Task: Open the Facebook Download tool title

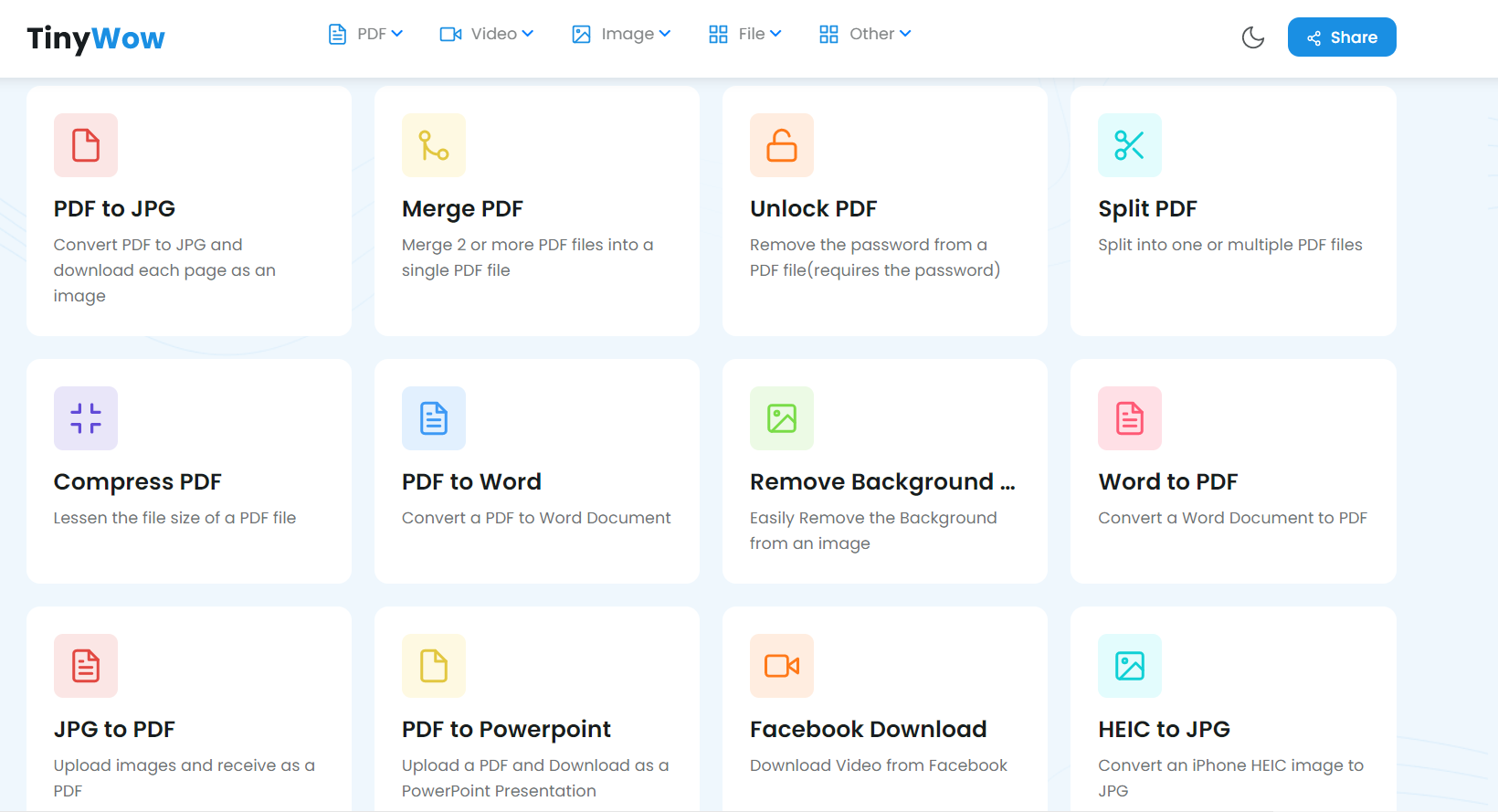Action: click(x=868, y=730)
